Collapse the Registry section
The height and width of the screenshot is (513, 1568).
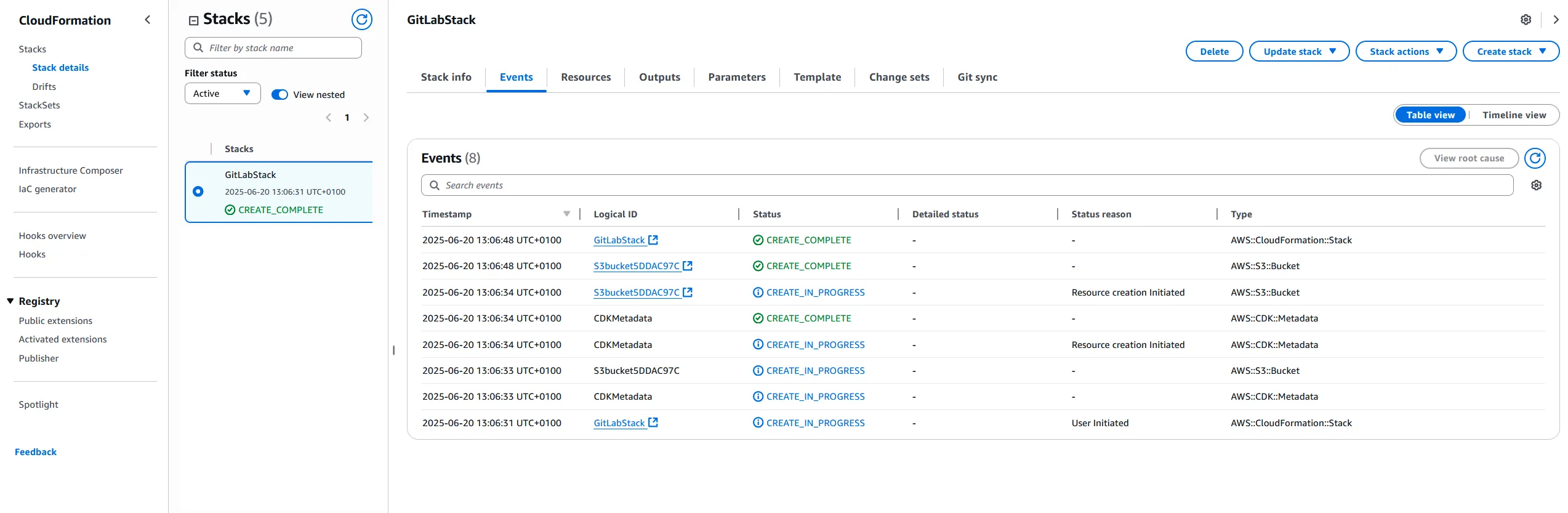click(x=10, y=301)
